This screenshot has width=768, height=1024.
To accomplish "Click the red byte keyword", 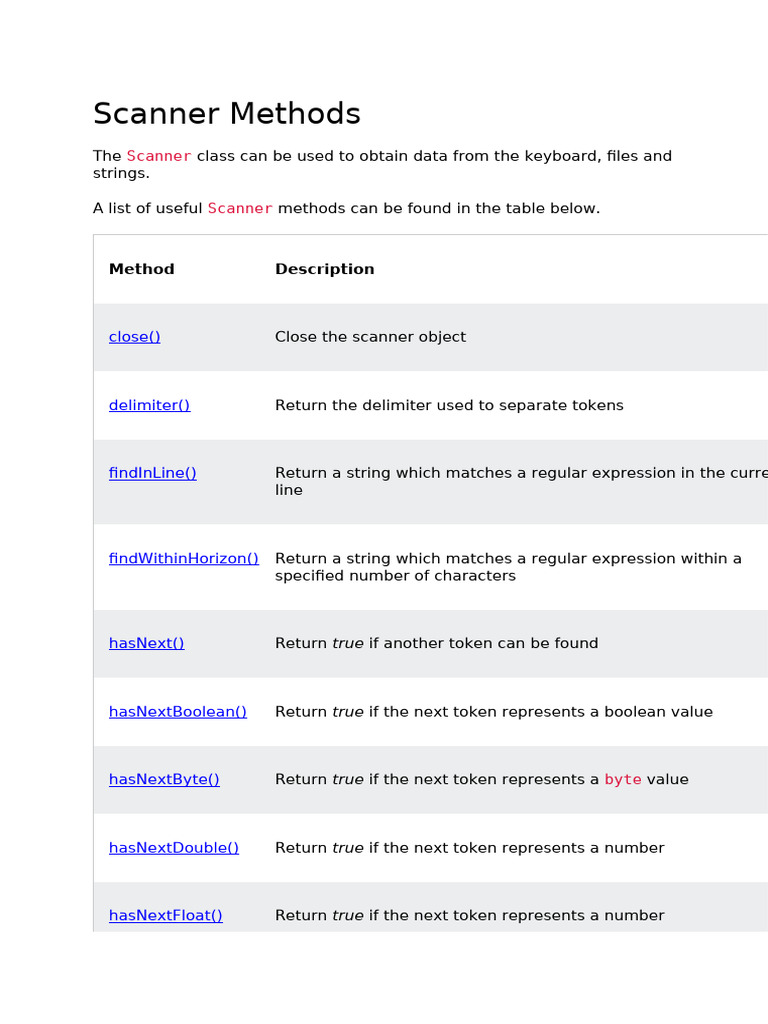I will tap(623, 780).
